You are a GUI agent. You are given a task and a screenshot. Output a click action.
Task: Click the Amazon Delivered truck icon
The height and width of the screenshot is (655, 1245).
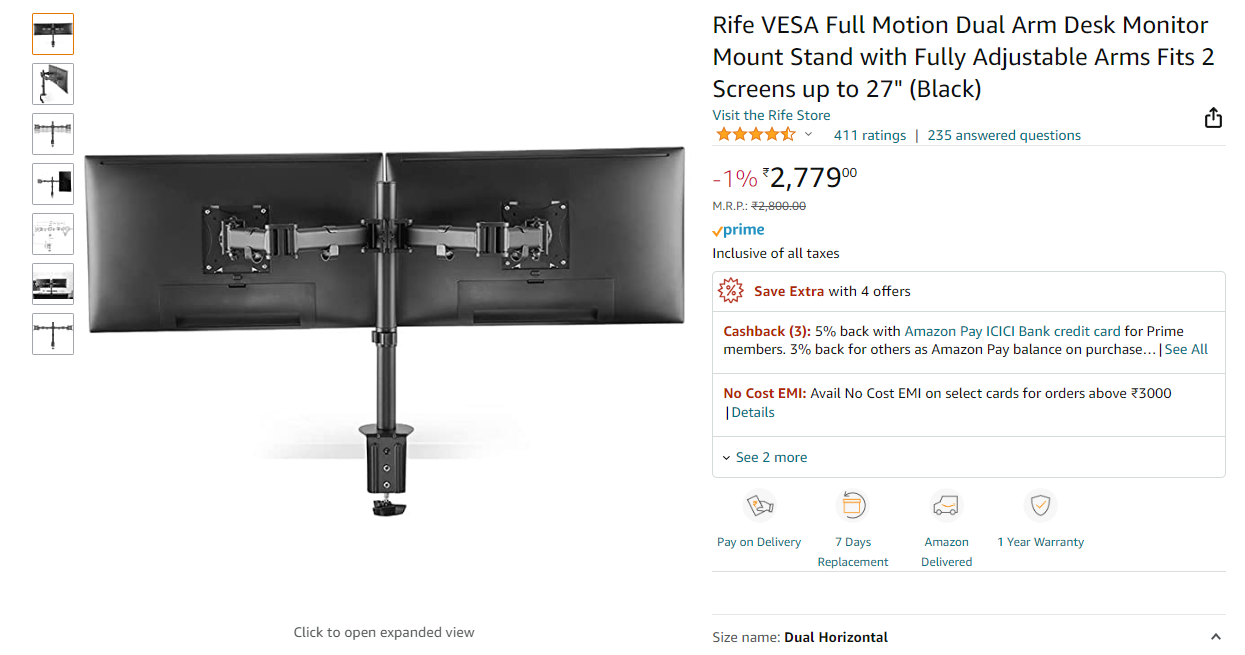946,505
